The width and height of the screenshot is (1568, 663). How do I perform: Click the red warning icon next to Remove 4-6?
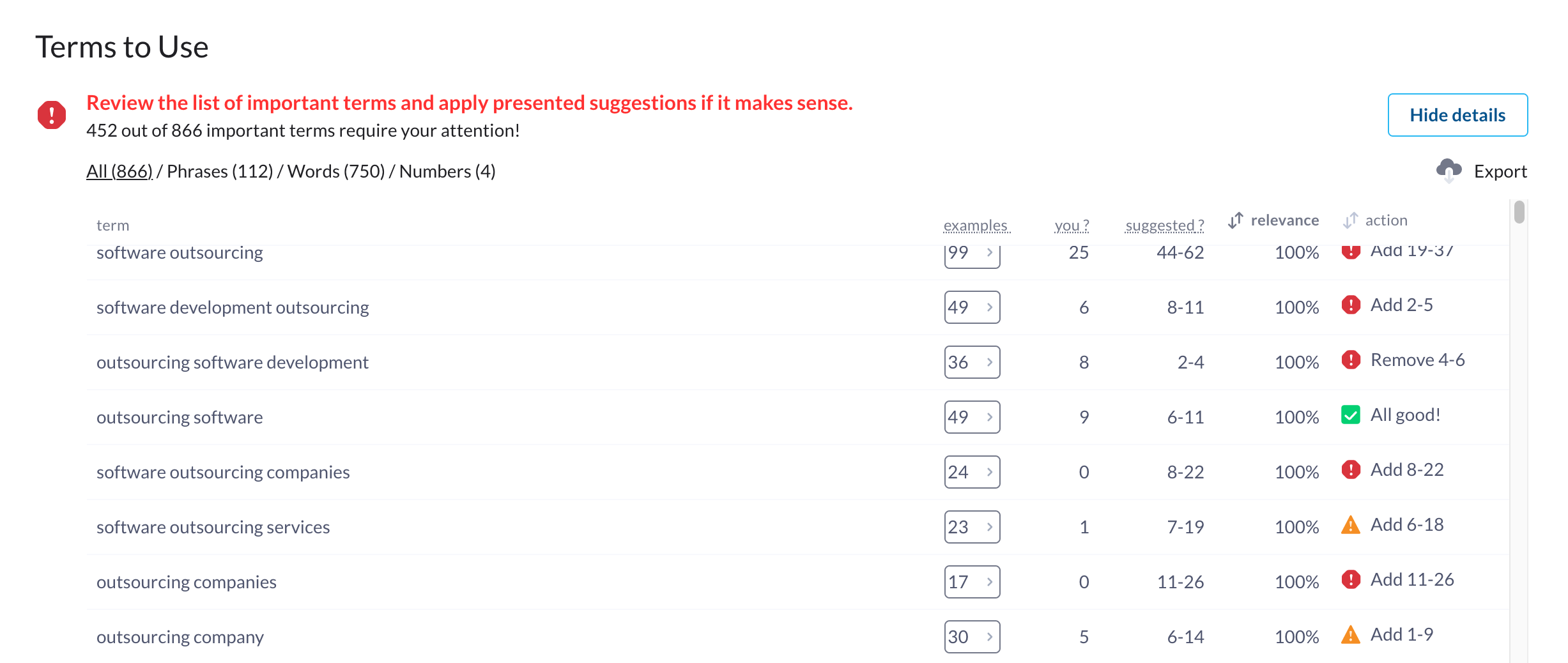click(x=1351, y=360)
